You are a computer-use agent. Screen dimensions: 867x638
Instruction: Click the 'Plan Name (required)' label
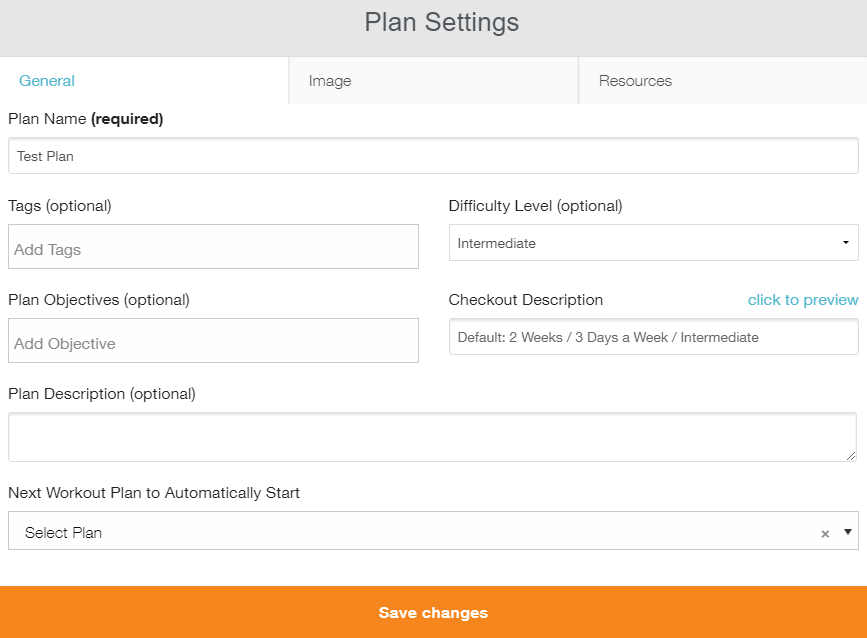click(85, 119)
